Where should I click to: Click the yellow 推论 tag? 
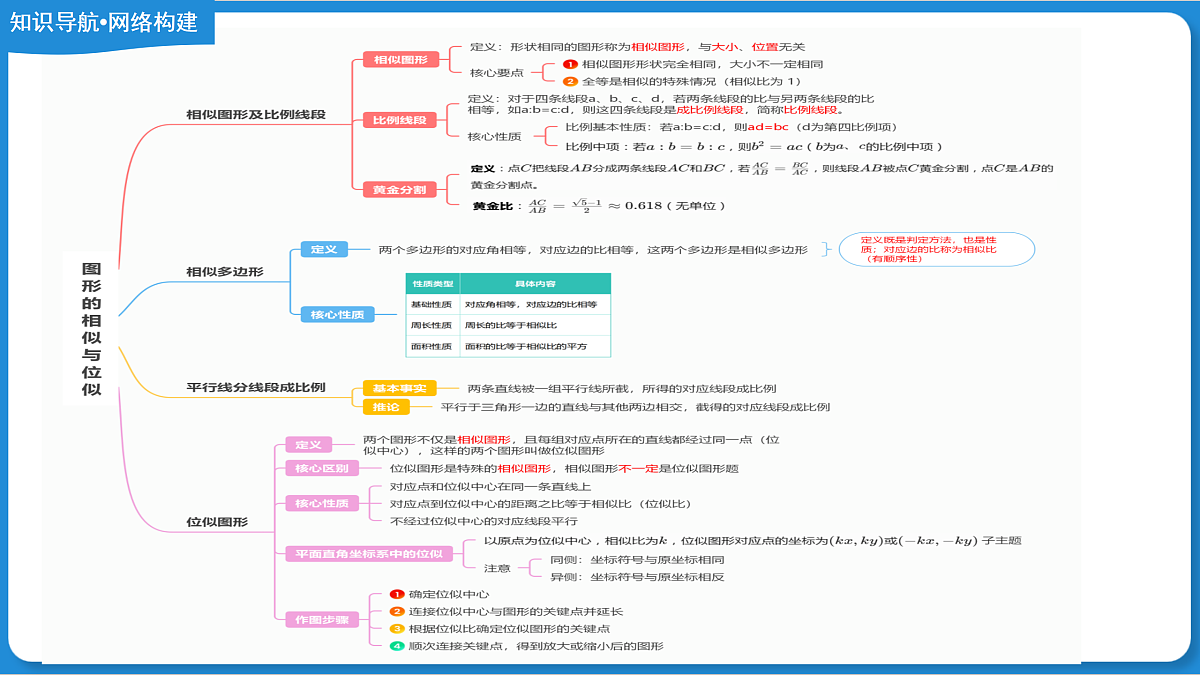tap(386, 407)
